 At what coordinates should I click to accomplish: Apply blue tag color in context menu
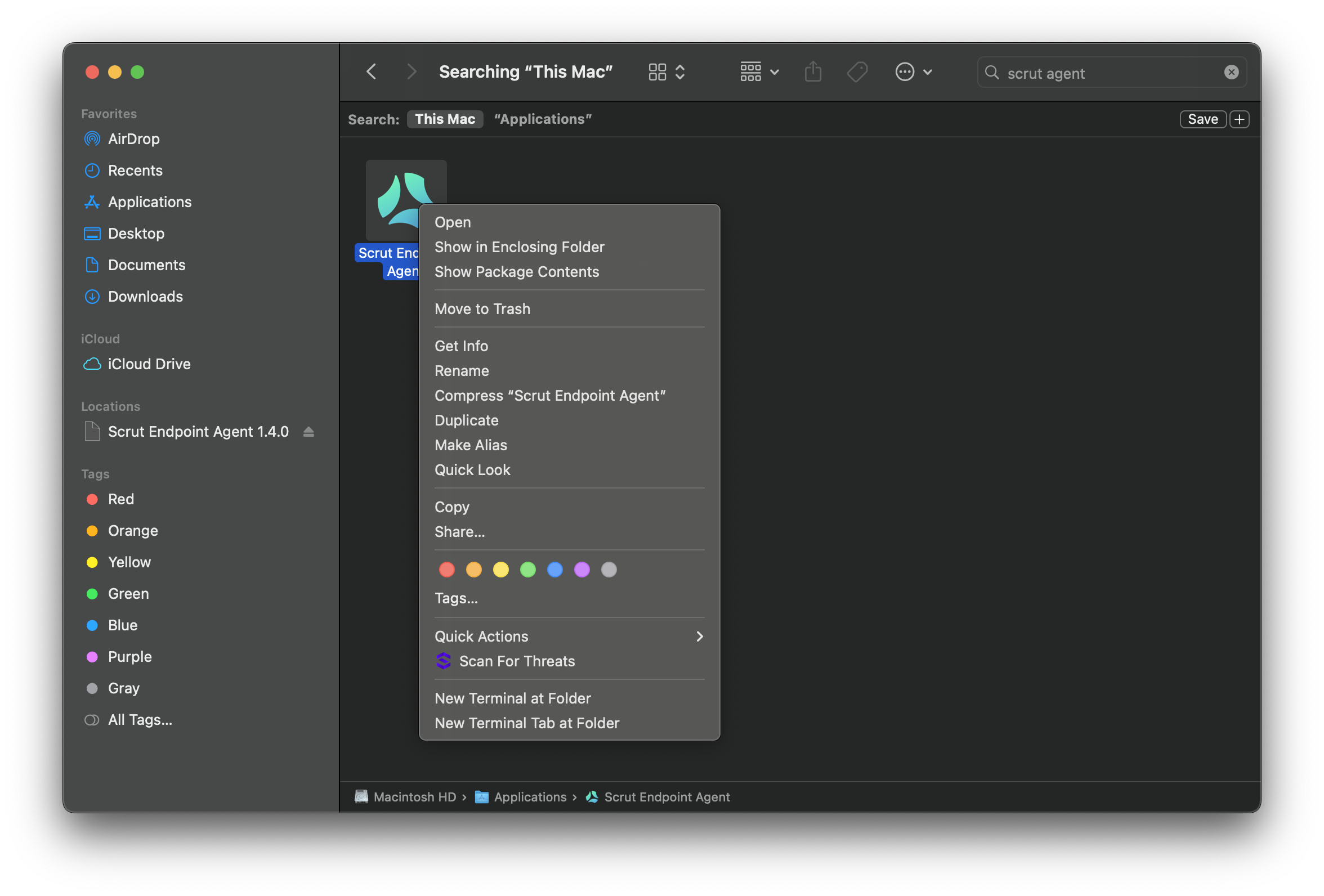pos(555,570)
